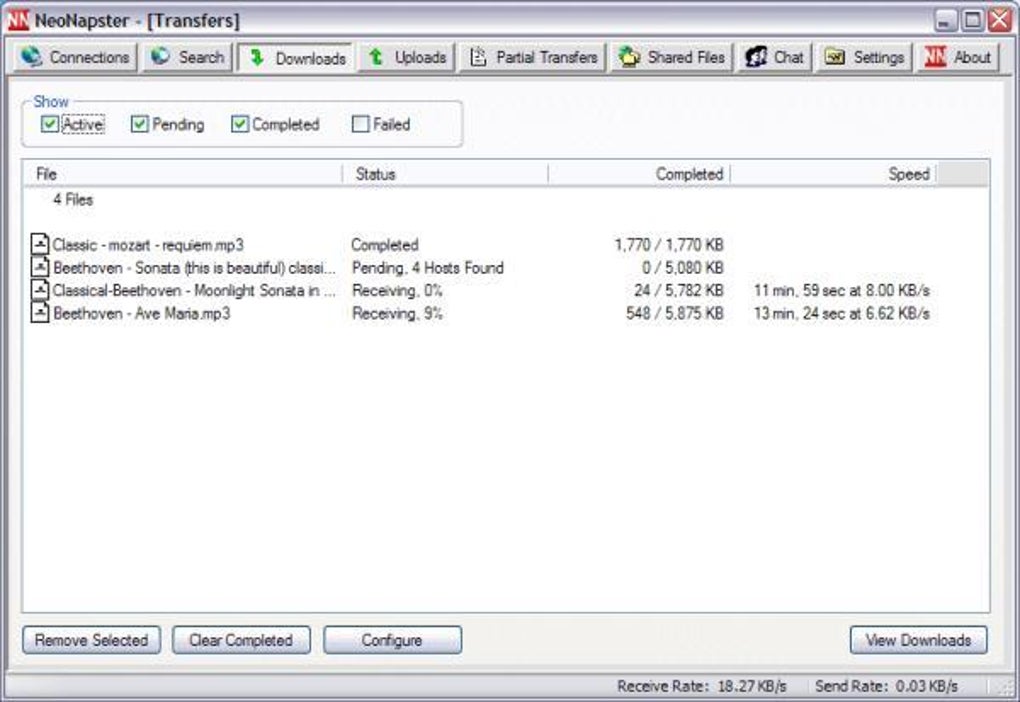Click the Remove Selected button
The height and width of the screenshot is (702, 1020).
(x=92, y=640)
